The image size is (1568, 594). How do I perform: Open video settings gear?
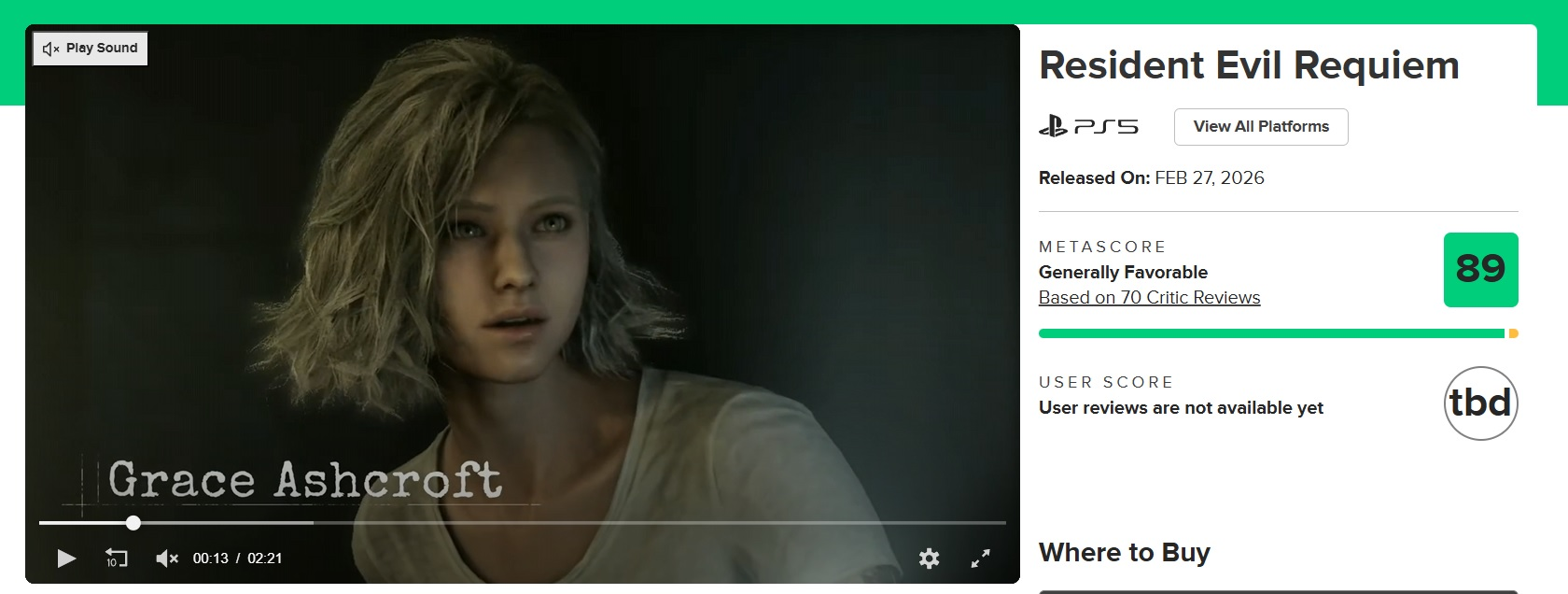tap(929, 559)
